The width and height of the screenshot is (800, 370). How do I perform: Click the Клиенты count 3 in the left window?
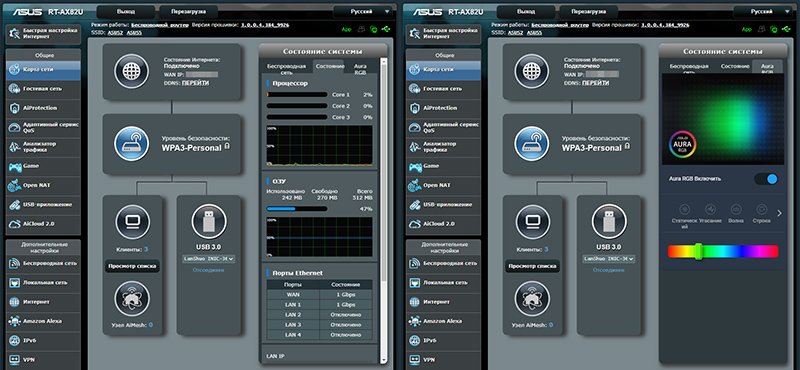click(x=146, y=250)
